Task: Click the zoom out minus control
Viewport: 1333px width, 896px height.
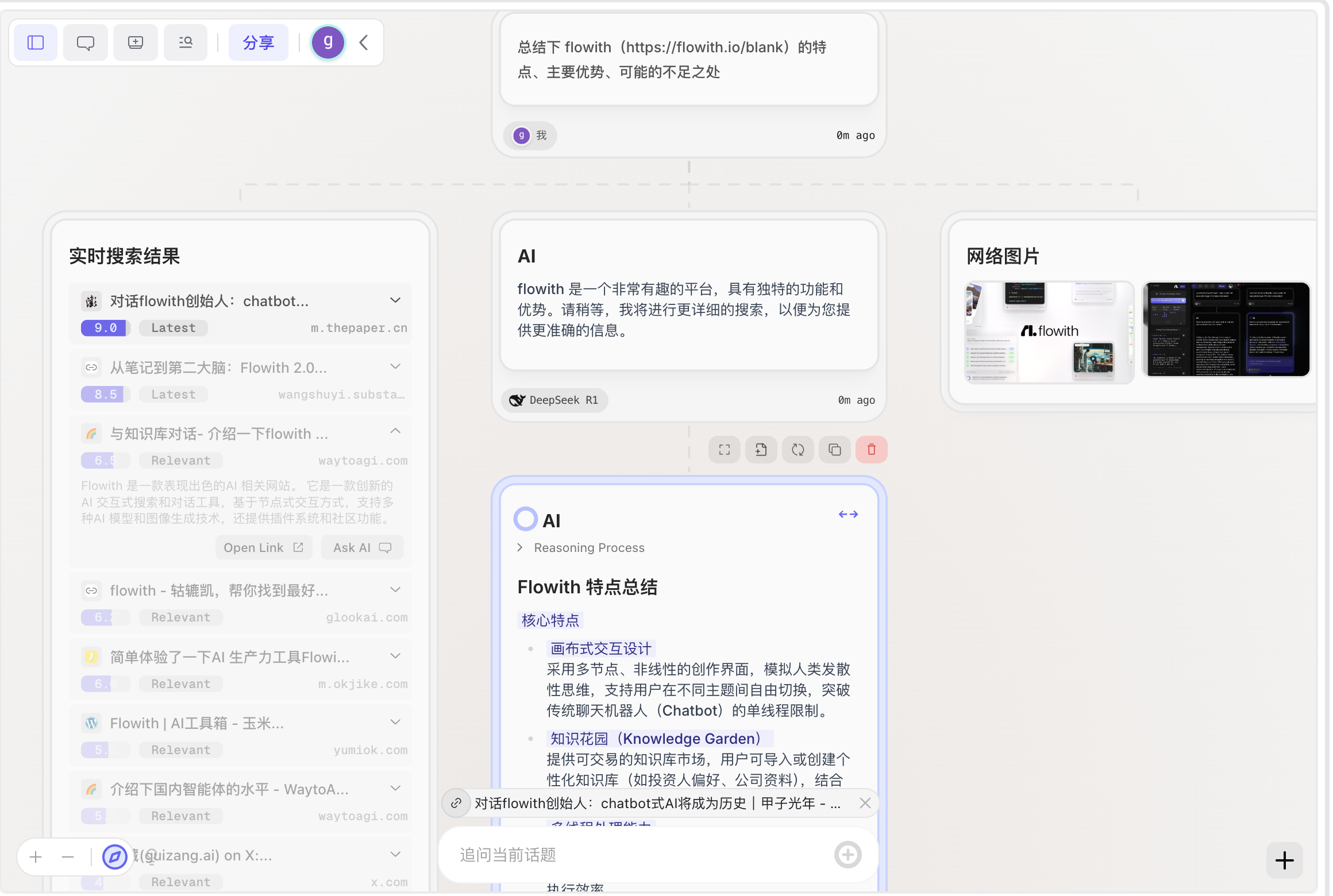Action: click(68, 858)
